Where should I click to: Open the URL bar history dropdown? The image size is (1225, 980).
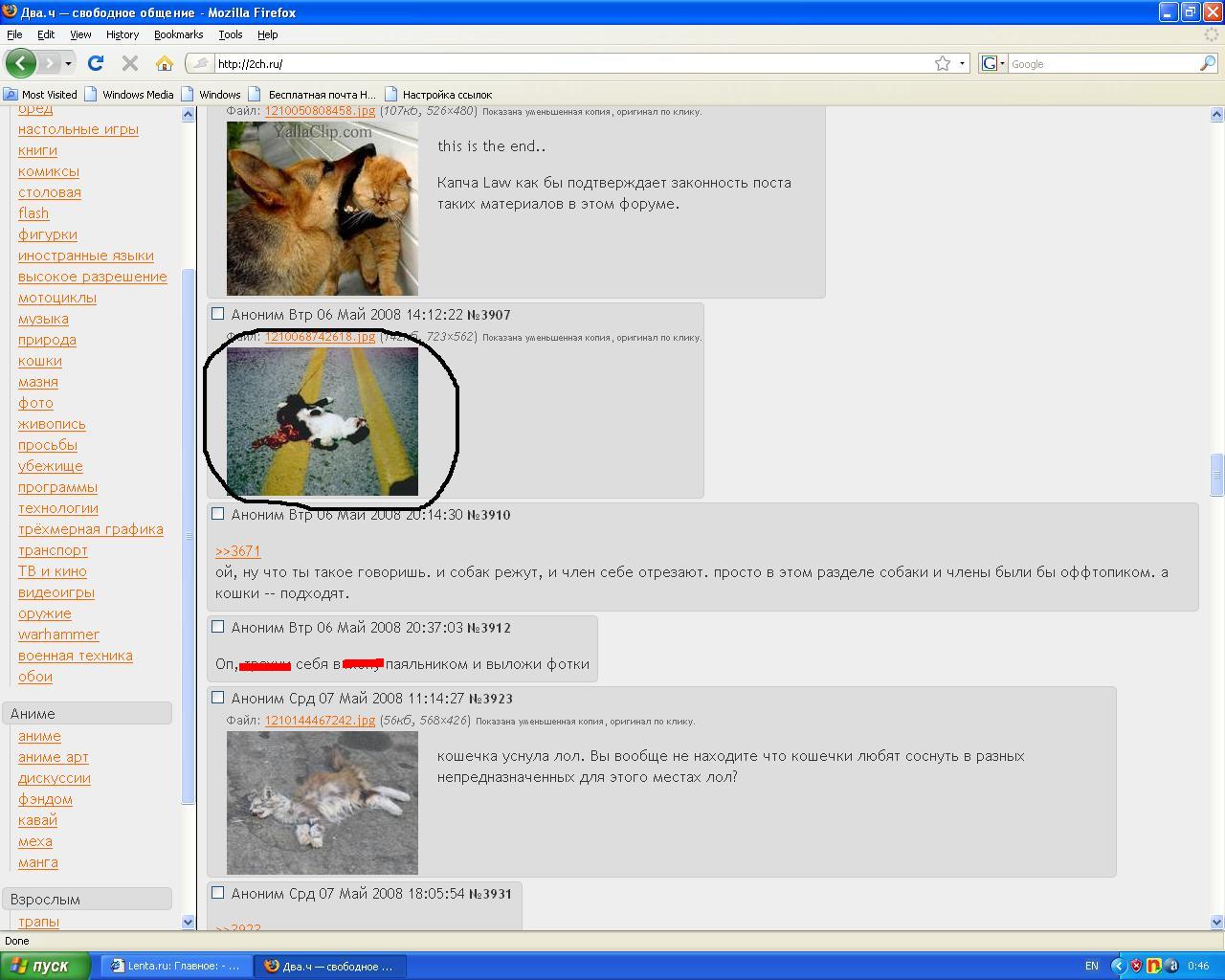click(962, 63)
